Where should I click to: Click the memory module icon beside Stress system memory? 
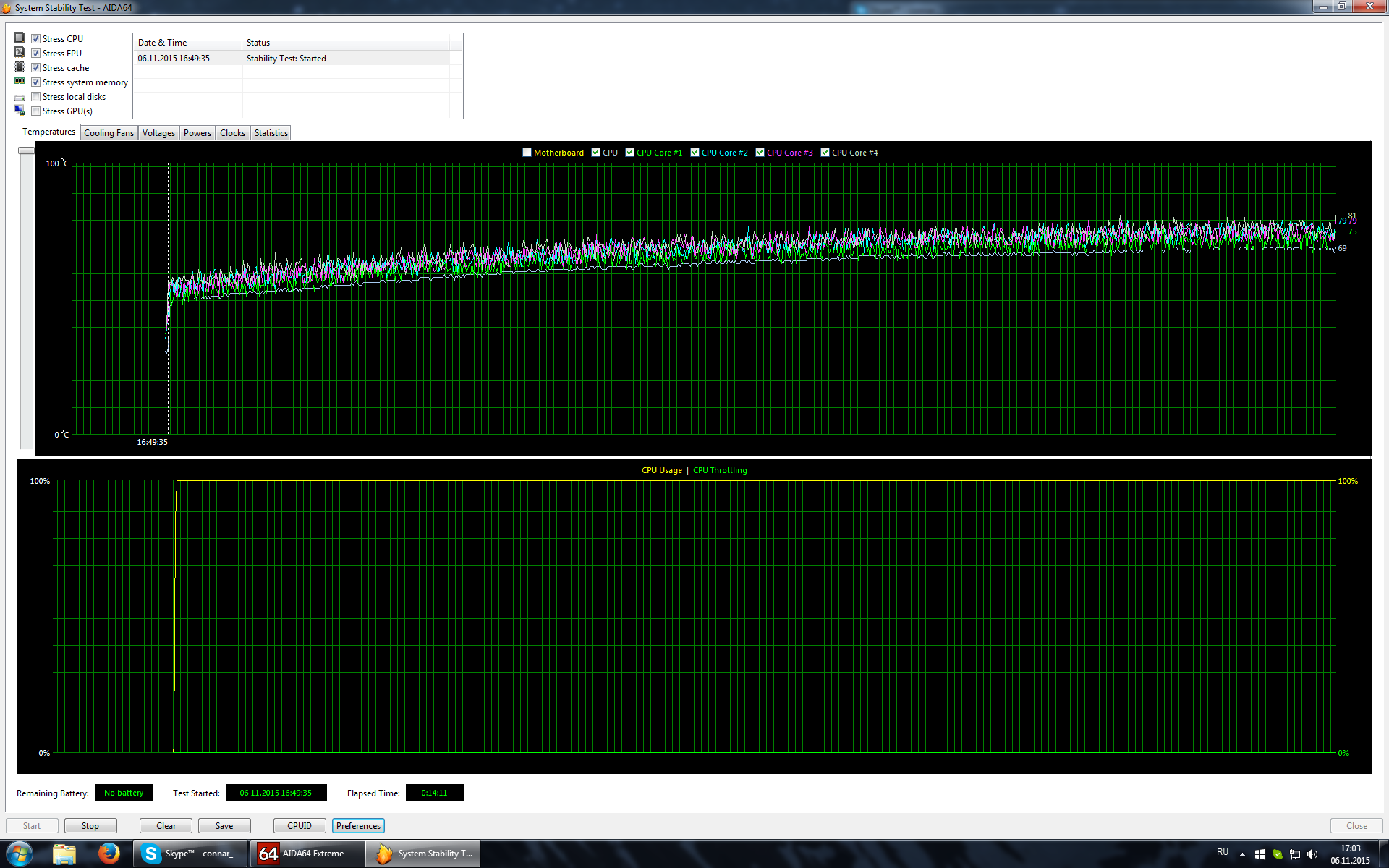click(x=20, y=81)
